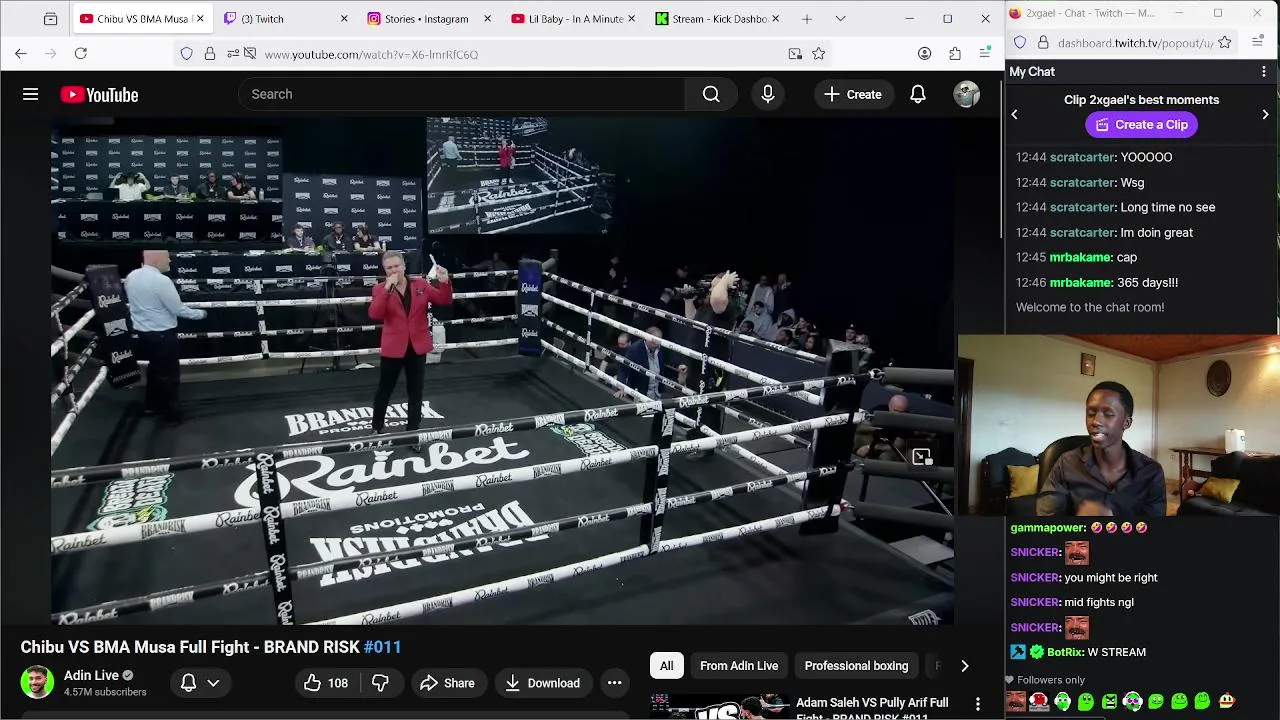Start voice search with microphone icon

(x=768, y=94)
